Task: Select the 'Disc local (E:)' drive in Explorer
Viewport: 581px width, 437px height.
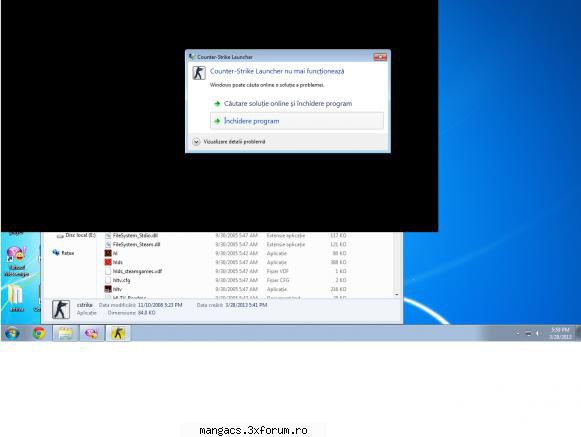Action: coord(77,235)
